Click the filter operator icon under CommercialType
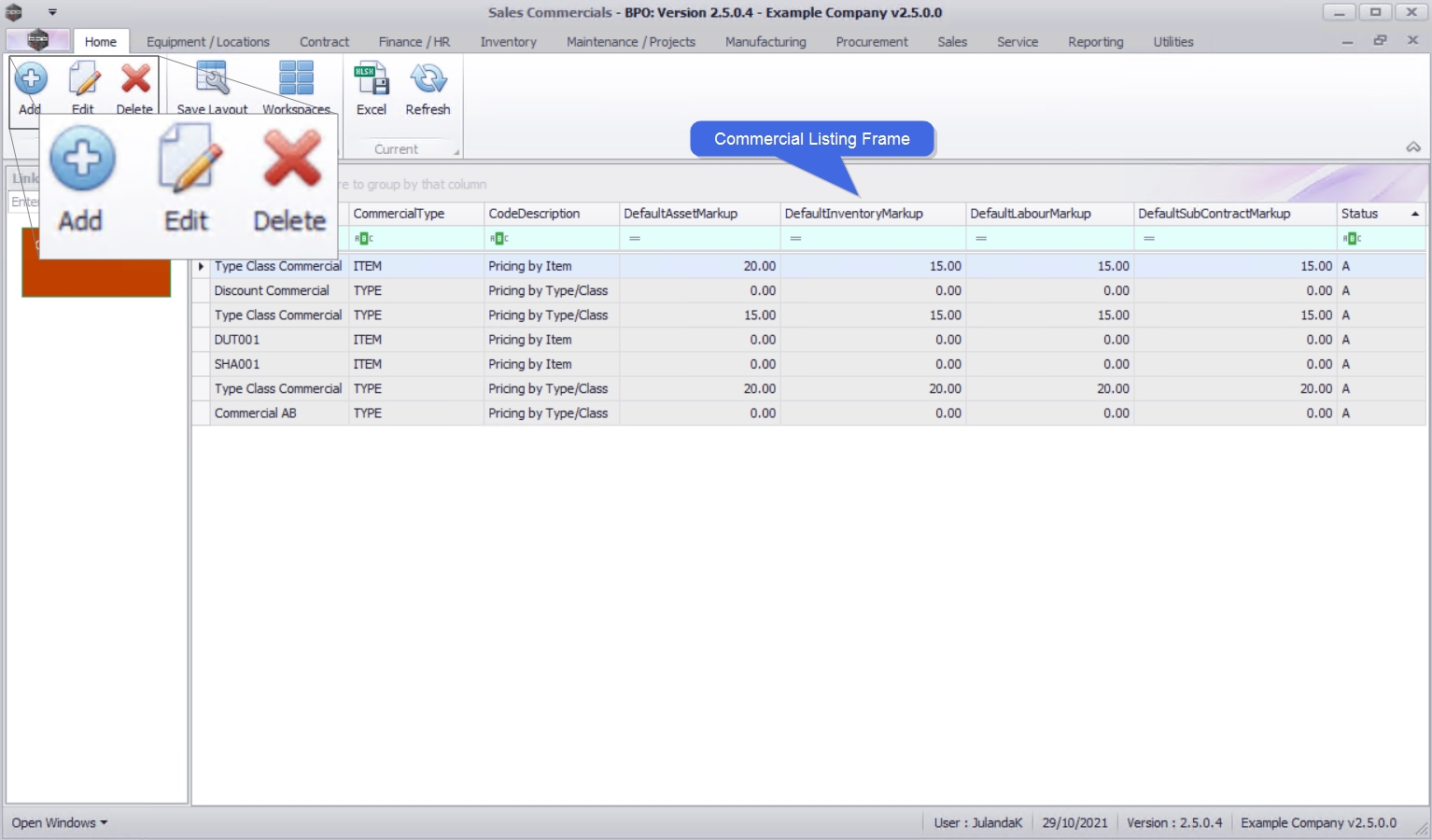Viewport: 1432px width, 840px height. coord(363,239)
